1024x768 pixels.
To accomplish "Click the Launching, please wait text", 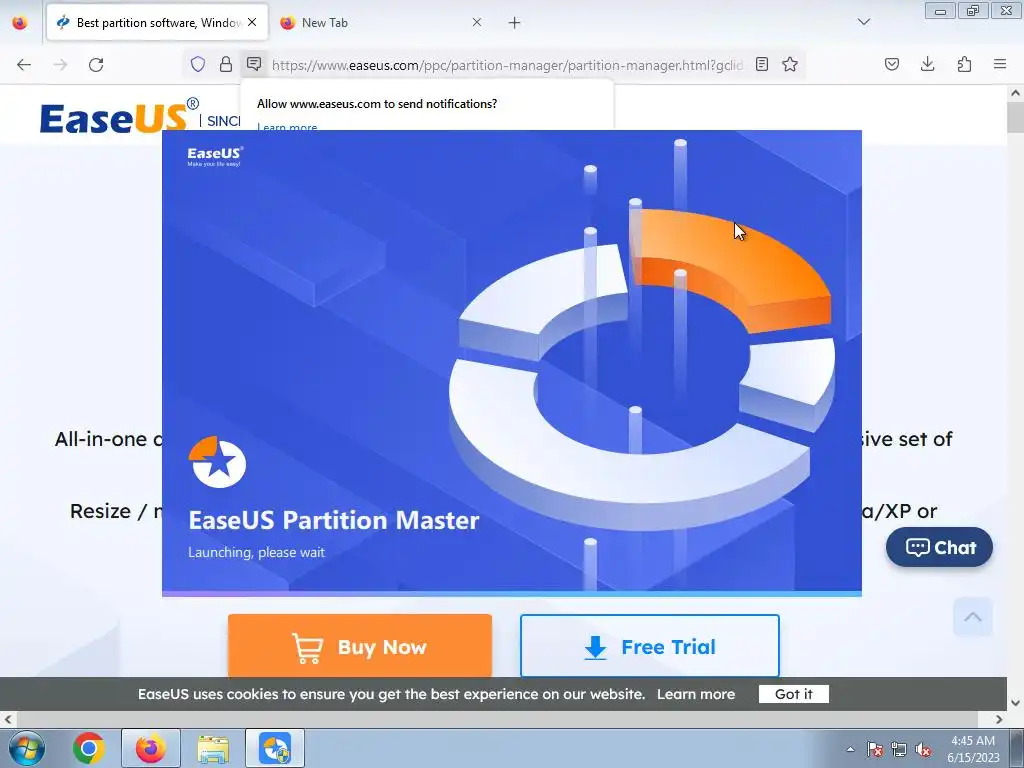I will 256,552.
